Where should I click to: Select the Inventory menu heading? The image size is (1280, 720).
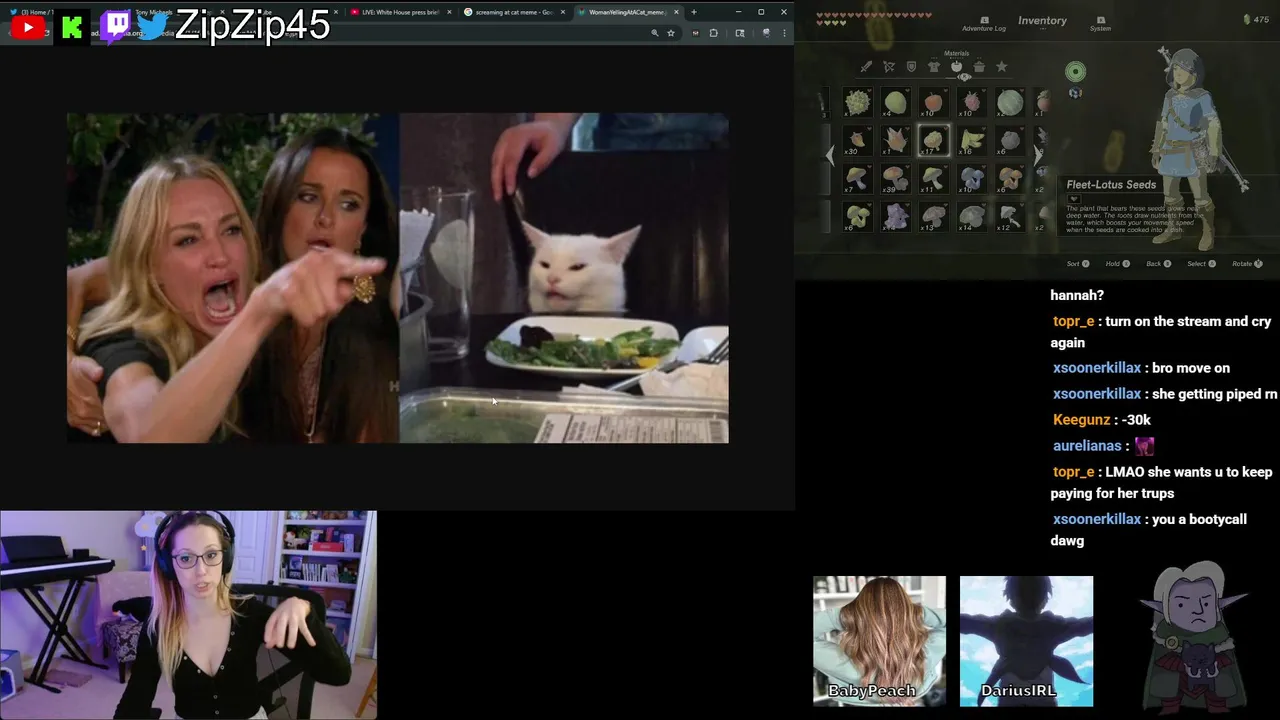pyautogui.click(x=1042, y=20)
